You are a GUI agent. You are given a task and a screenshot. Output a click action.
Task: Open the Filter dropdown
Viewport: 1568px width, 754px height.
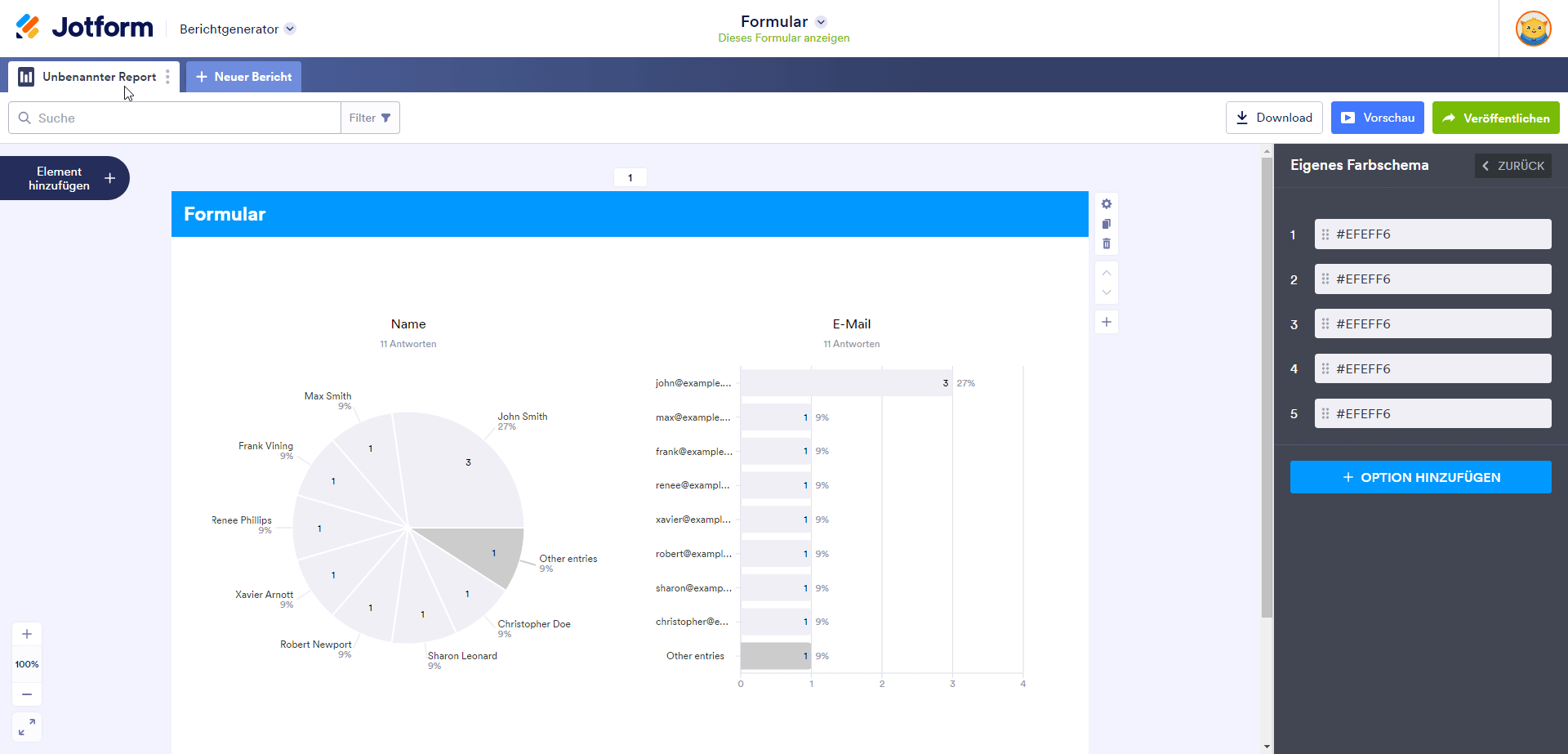coord(370,118)
